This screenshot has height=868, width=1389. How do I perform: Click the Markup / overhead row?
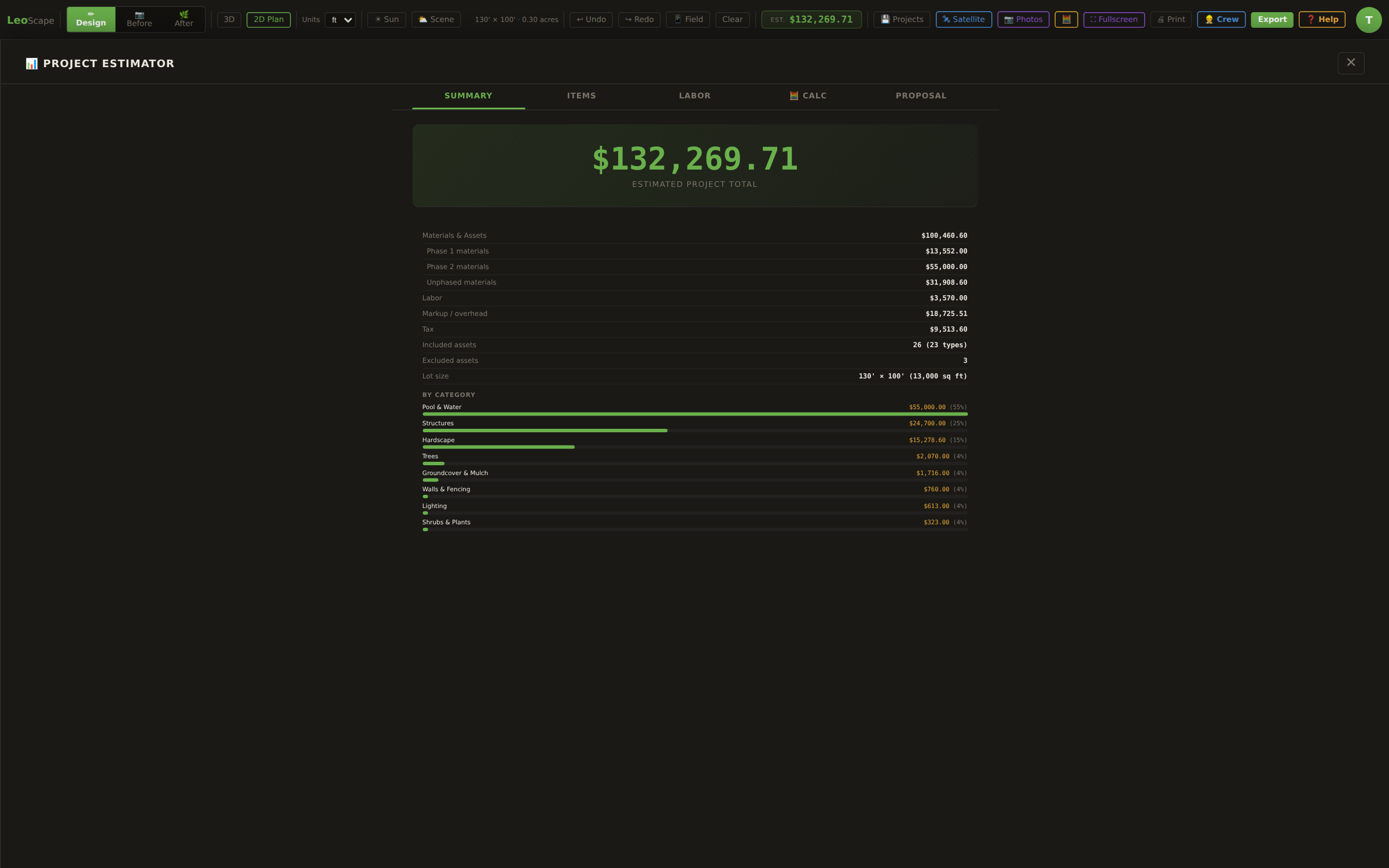694,314
